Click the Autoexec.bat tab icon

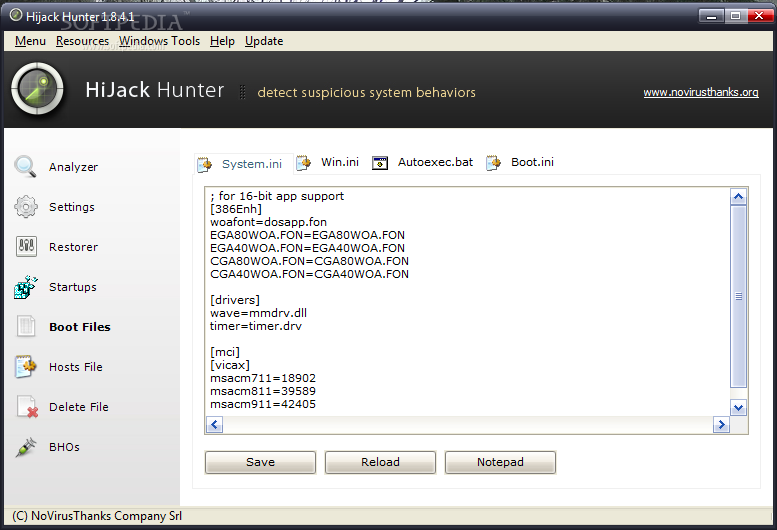point(380,162)
